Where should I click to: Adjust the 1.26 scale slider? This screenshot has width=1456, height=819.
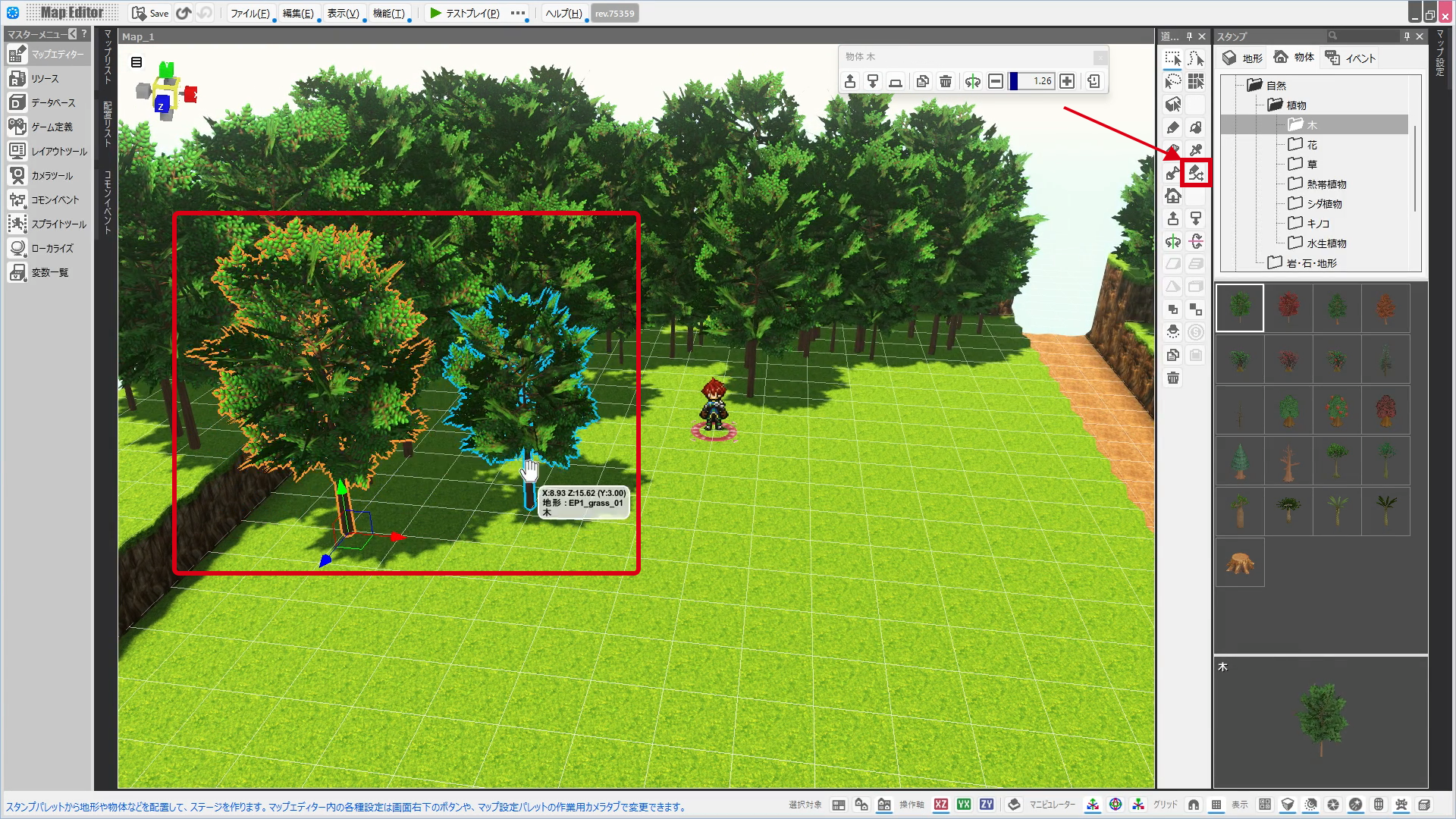tap(1032, 81)
